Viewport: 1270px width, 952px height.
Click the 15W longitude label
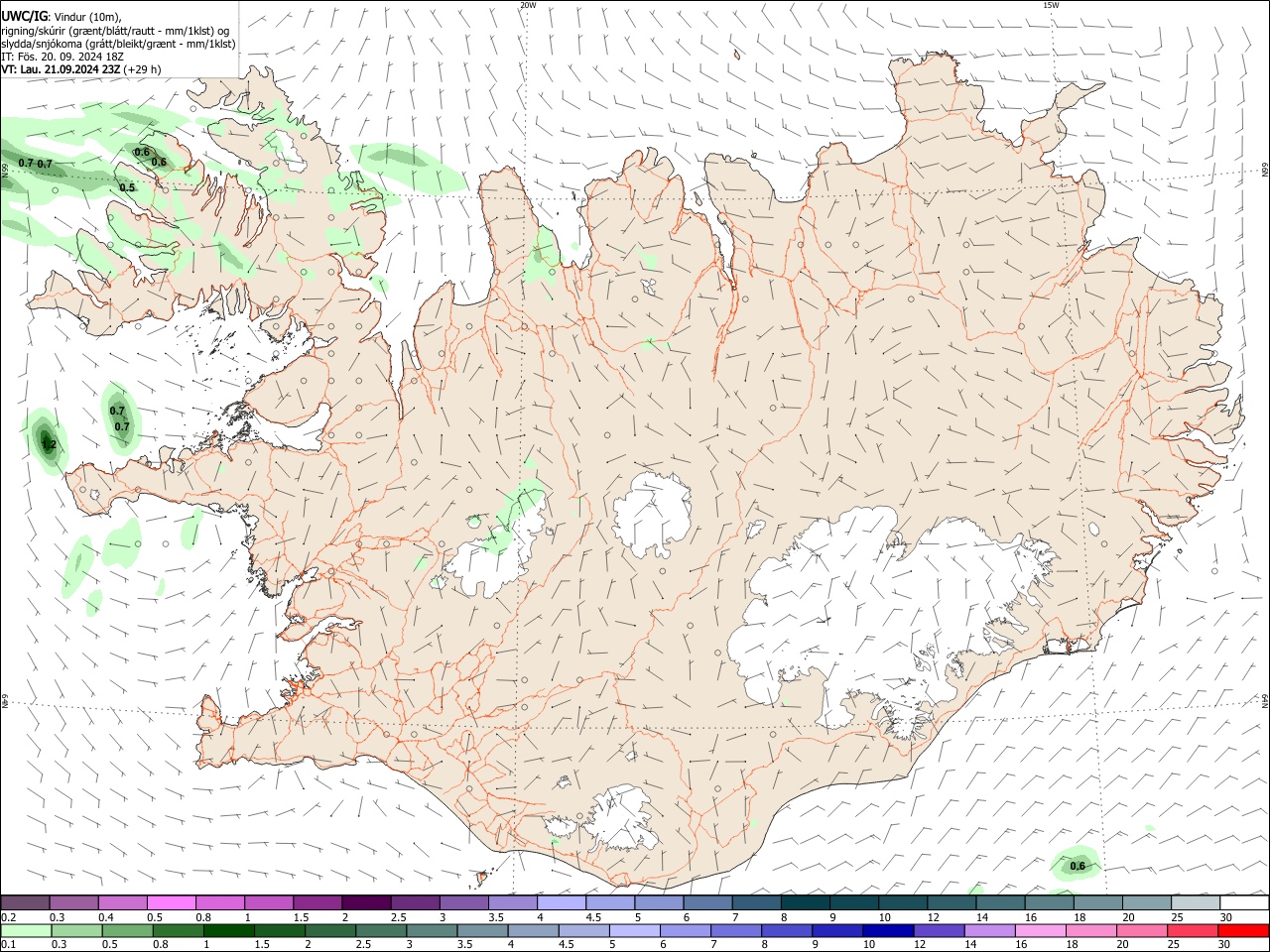click(x=1051, y=5)
